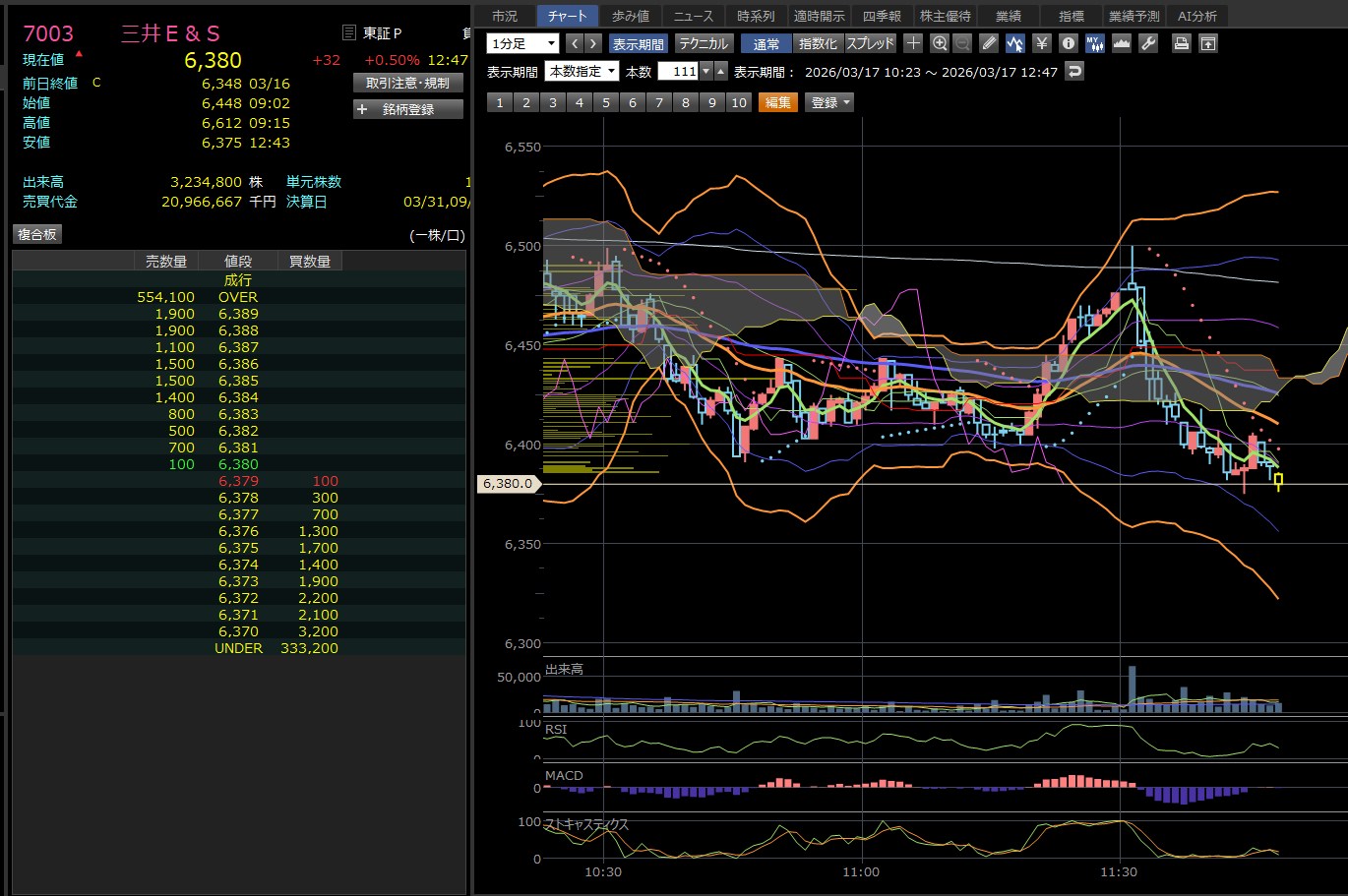Print the chart using printer icon
Screen dimensions: 1348x896
pyautogui.click(x=1182, y=43)
